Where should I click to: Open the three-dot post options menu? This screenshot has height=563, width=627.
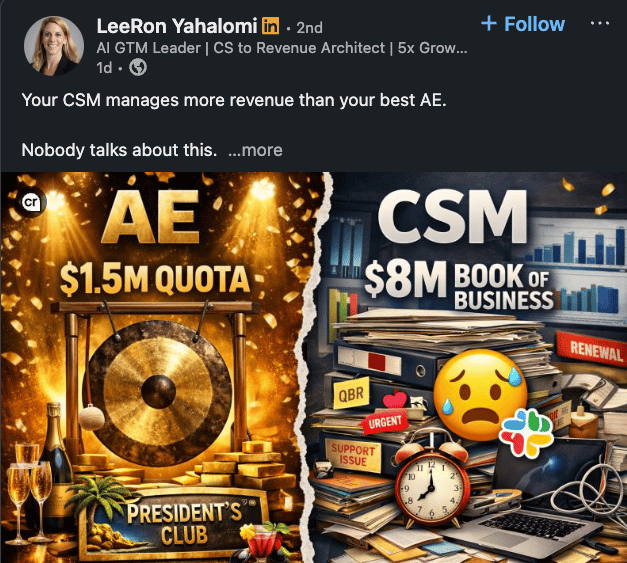(x=600, y=23)
